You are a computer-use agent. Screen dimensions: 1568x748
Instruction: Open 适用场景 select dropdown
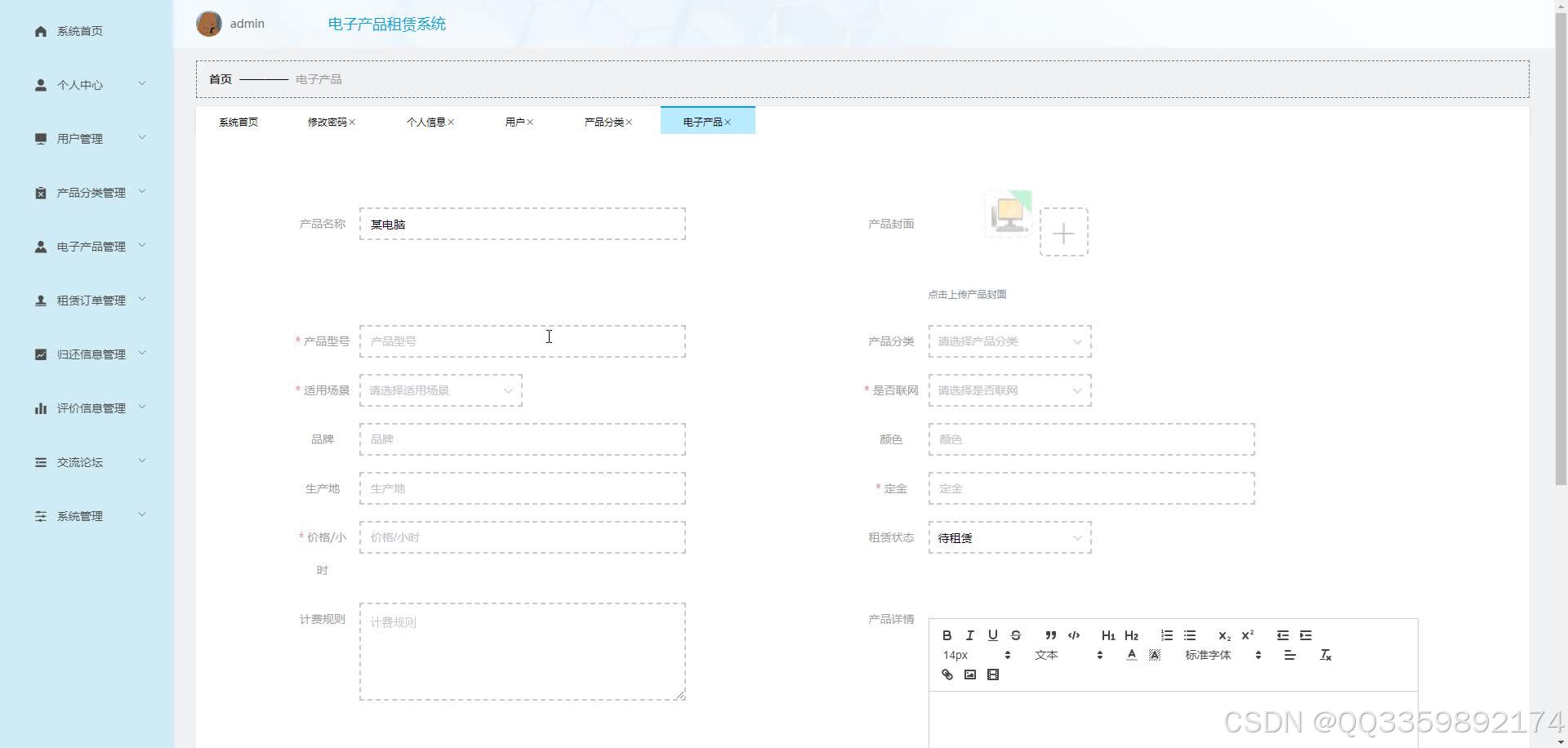point(440,390)
